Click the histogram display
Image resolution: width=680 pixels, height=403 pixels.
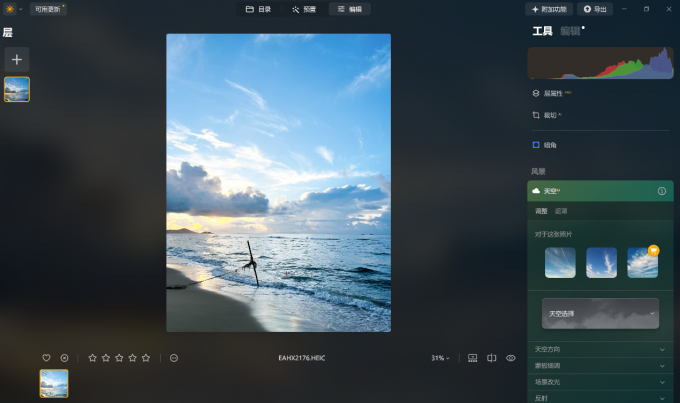click(x=600, y=63)
